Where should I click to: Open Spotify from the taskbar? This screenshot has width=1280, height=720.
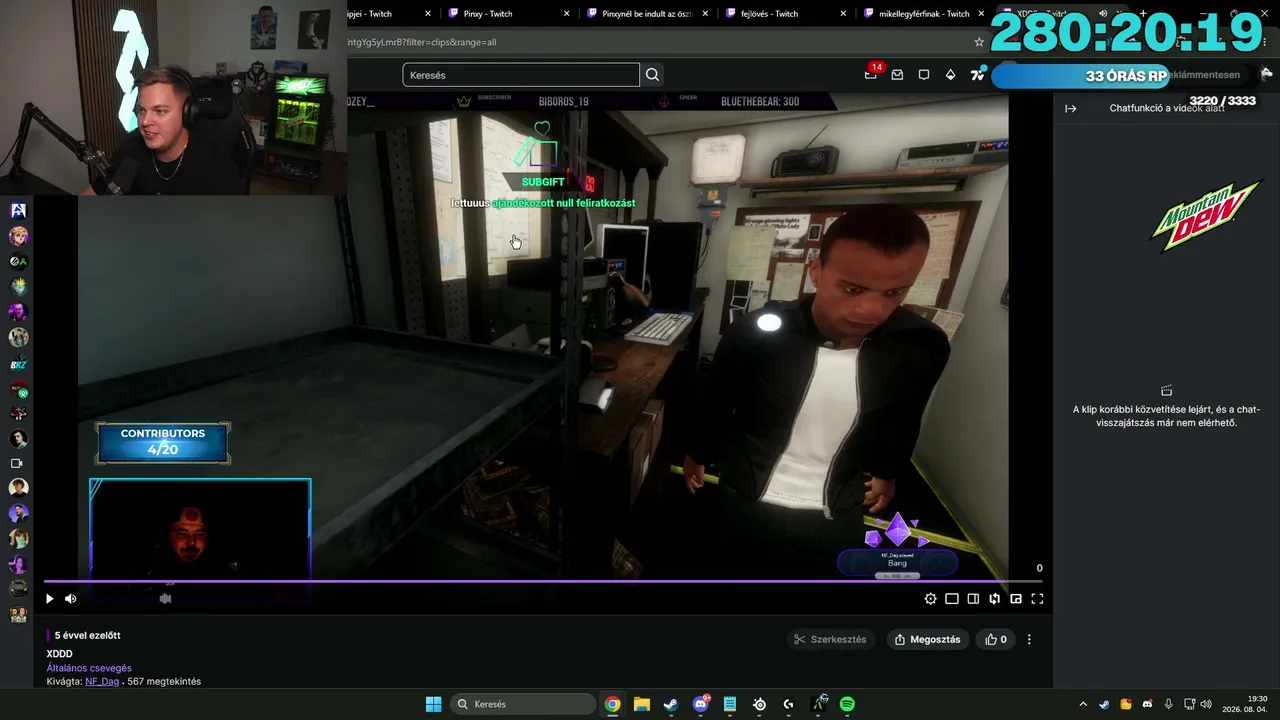tap(847, 704)
